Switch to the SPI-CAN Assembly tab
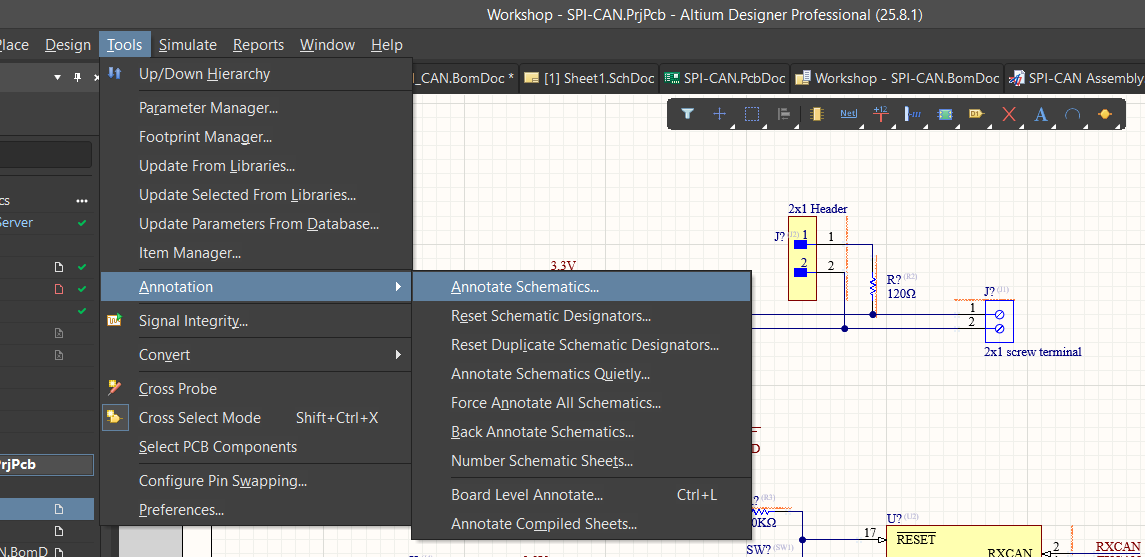 [1076, 78]
